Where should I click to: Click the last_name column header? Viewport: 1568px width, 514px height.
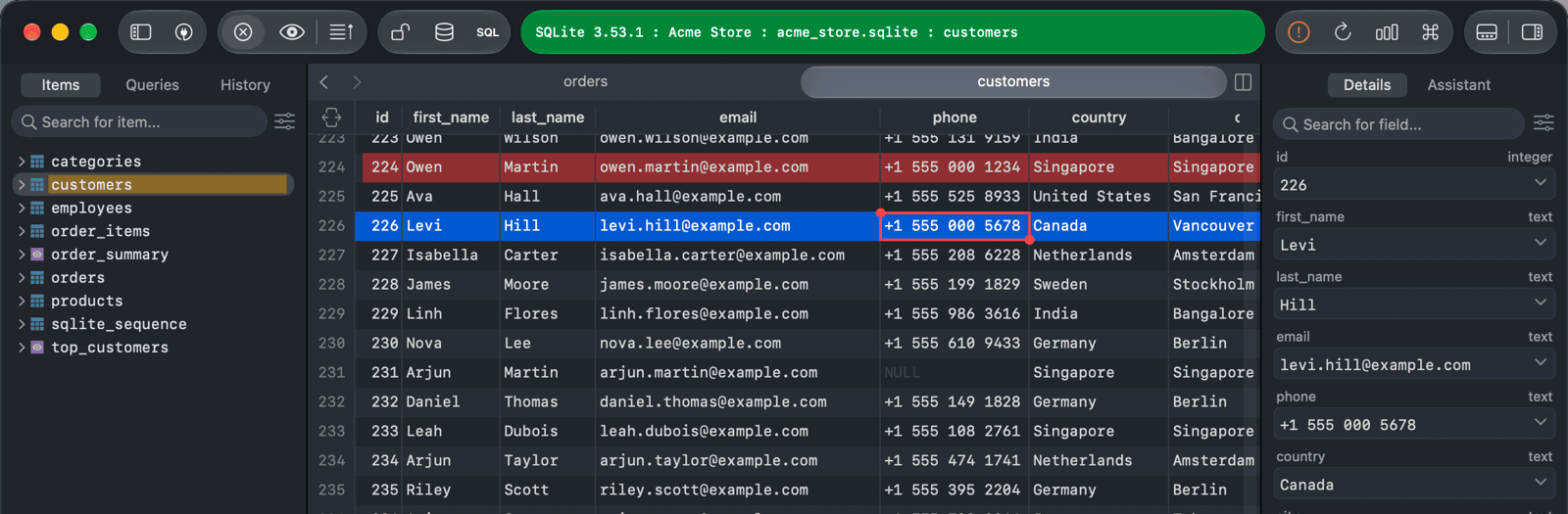click(548, 117)
